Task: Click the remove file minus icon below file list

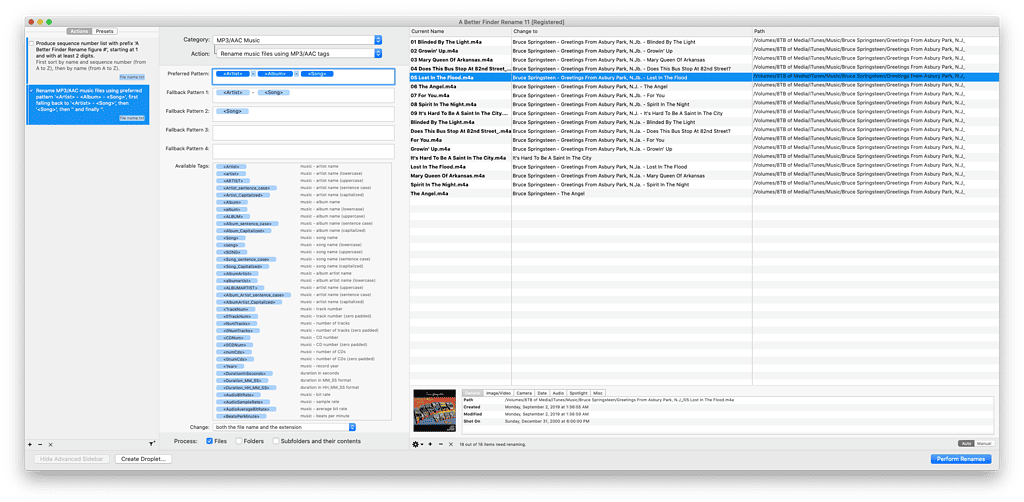Action: [x=441, y=443]
